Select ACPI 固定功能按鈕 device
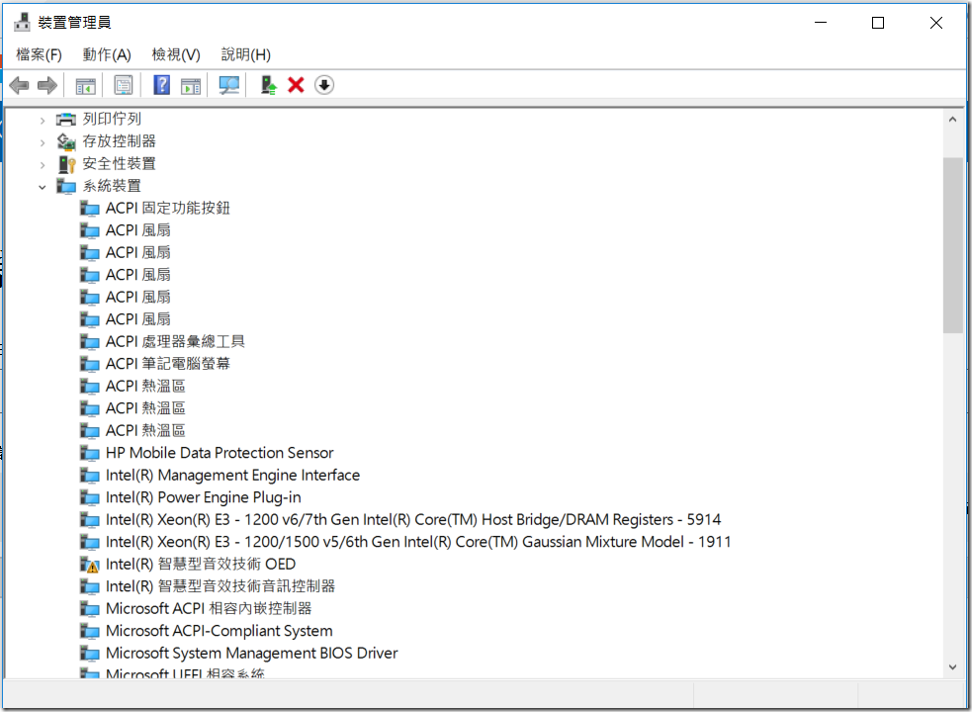The image size is (972, 712). click(168, 208)
